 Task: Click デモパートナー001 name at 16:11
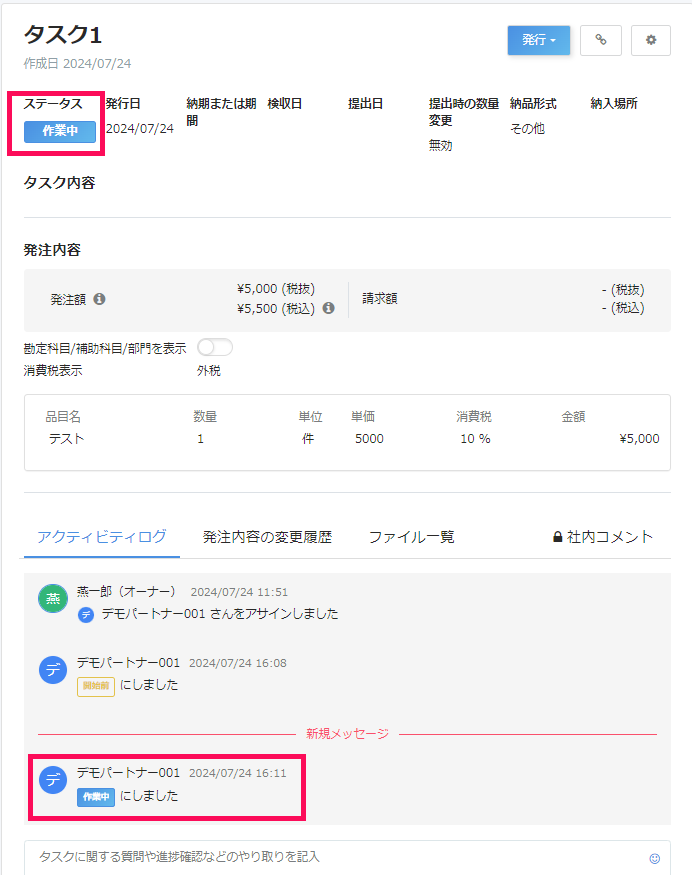[128, 773]
